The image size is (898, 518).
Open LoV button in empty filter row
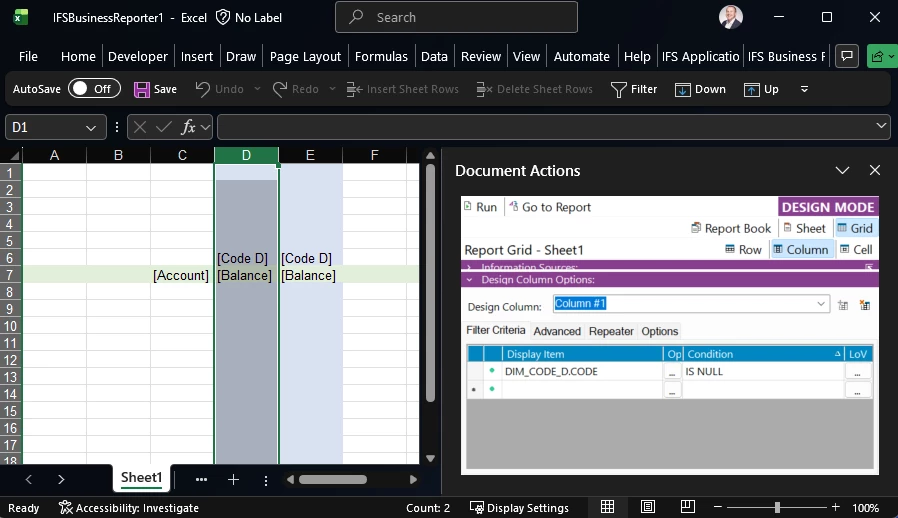pos(857,390)
